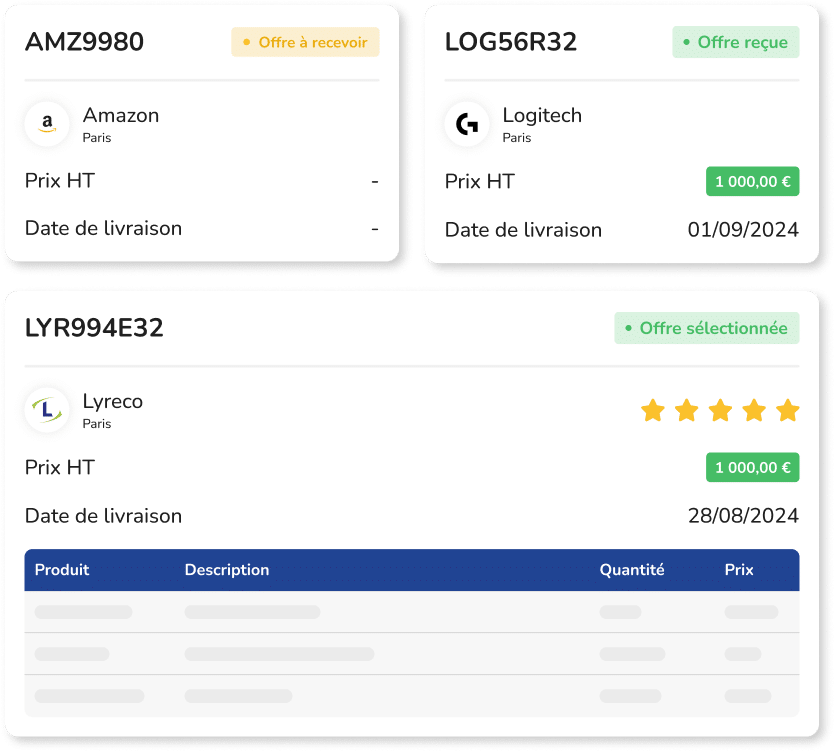Click the 'Offre sélectionnée' status badge
The image size is (834, 752).
(706, 328)
